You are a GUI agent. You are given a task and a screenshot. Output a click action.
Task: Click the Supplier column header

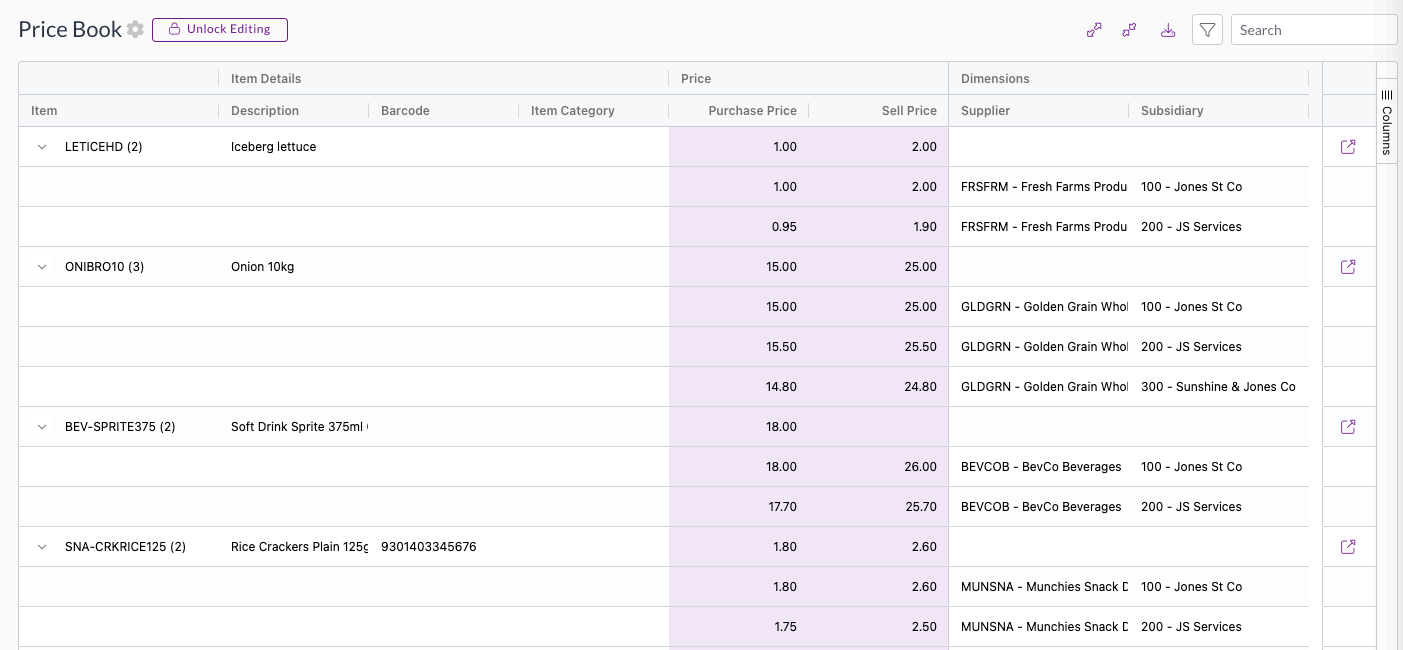[x=986, y=111]
